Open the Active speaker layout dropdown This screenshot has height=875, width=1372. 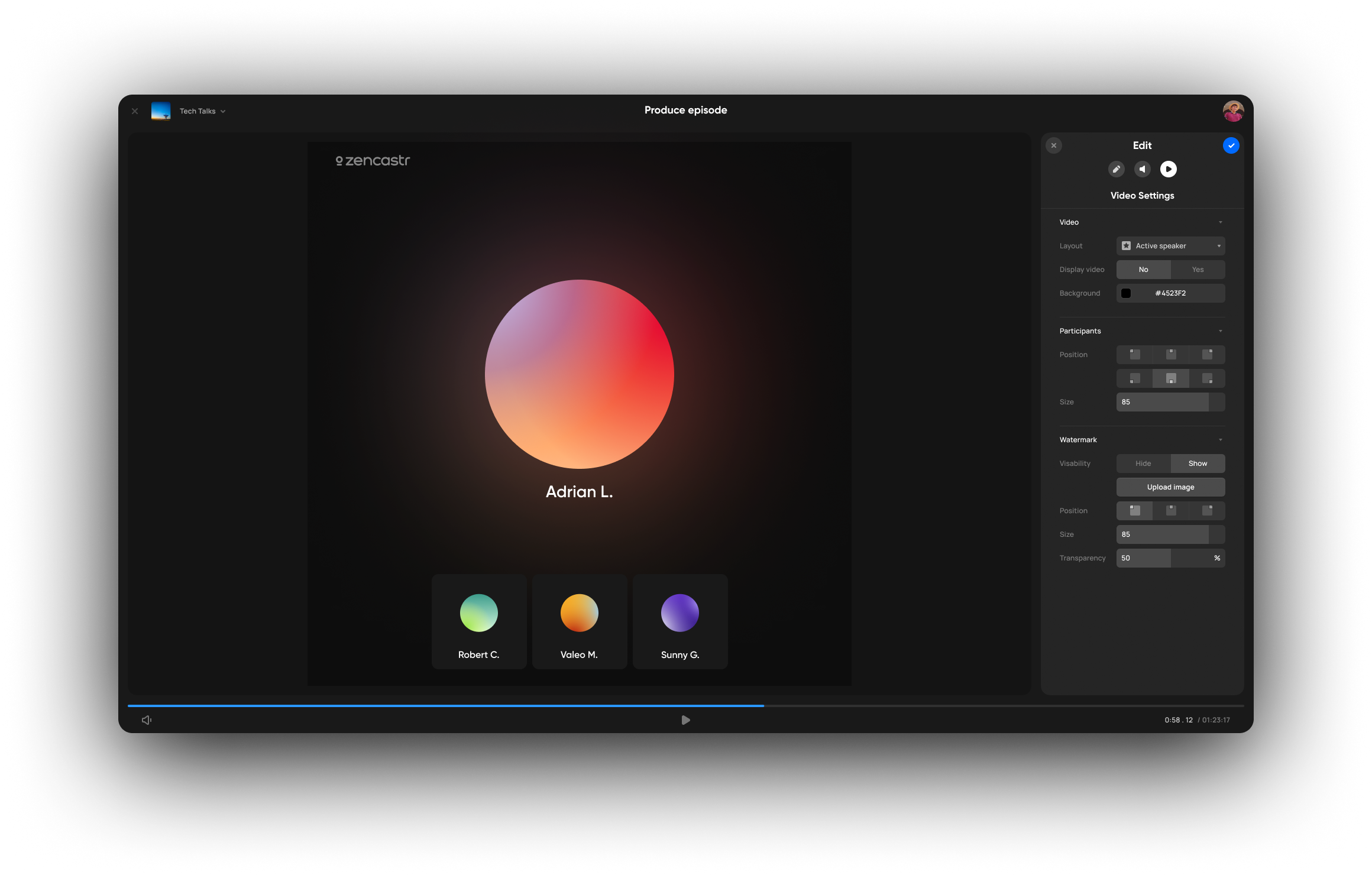[x=1170, y=246]
